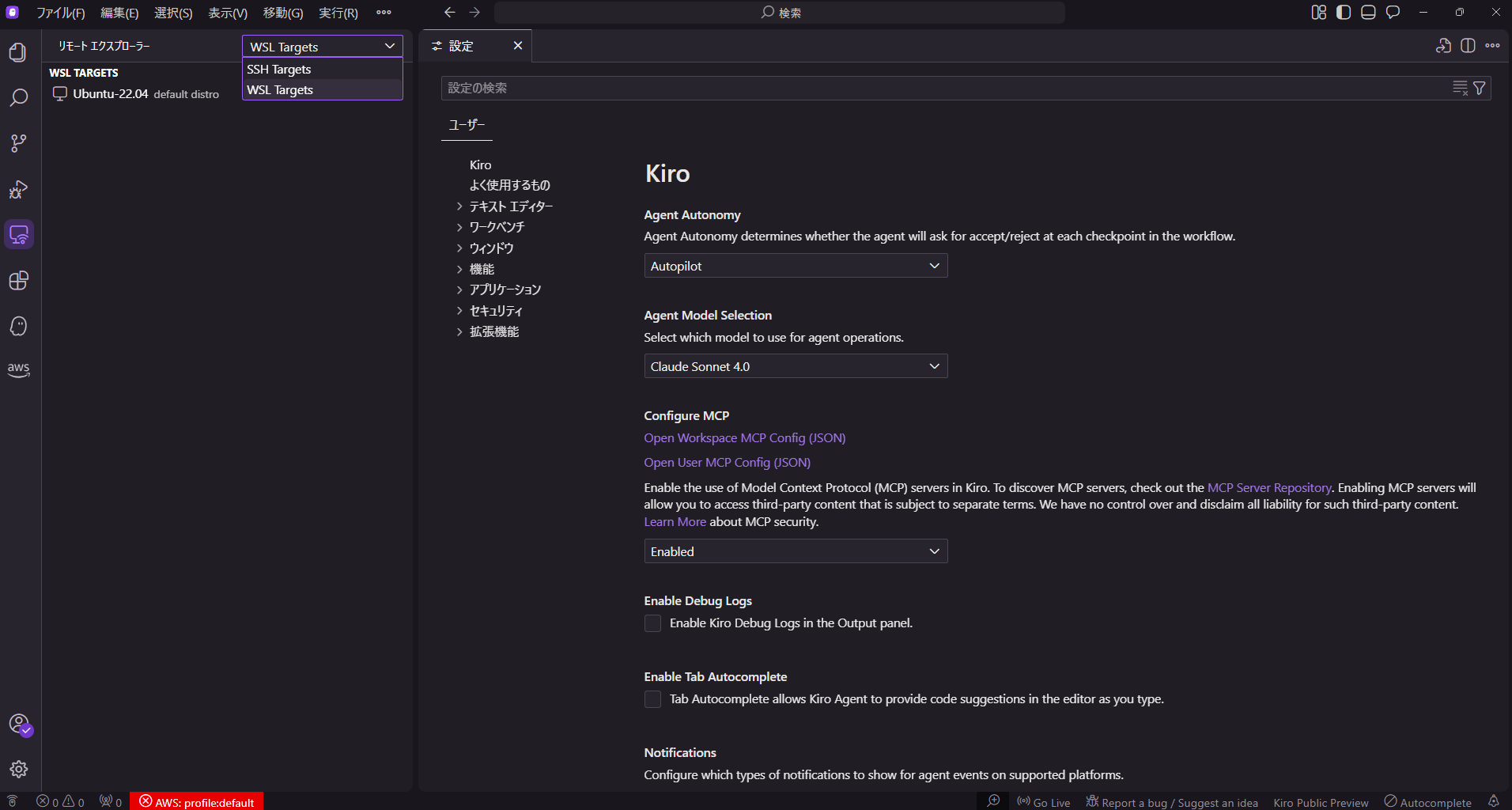The image size is (1512, 810).
Task: Go back with the left arrow
Action: pos(449,12)
